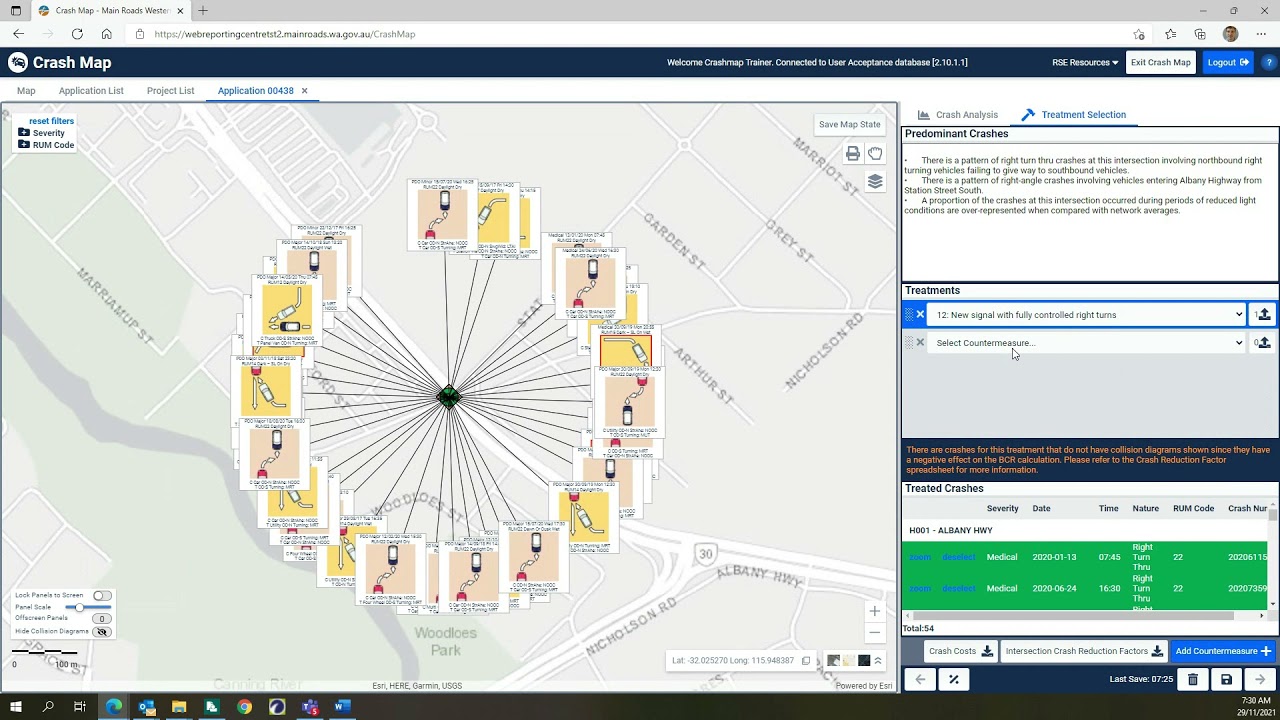The width and height of the screenshot is (1280, 720).
Task: Open Outlook from the taskbar
Action: pyautogui.click(x=146, y=707)
